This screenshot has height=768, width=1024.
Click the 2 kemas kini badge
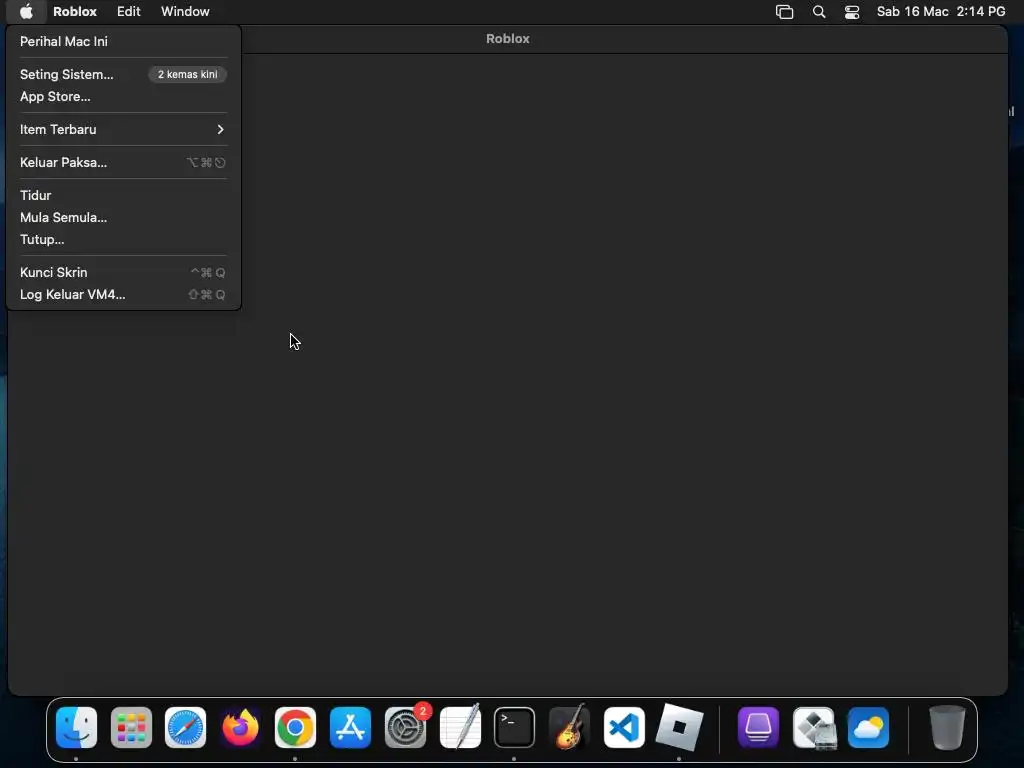point(187,74)
